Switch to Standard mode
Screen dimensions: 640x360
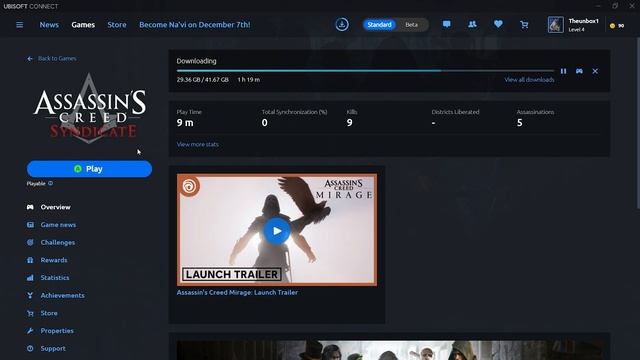point(379,24)
